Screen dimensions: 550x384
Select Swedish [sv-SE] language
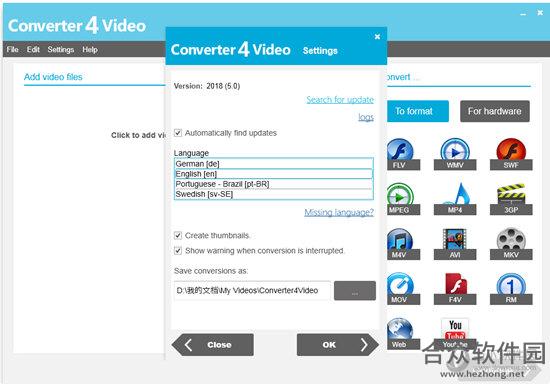pos(274,194)
